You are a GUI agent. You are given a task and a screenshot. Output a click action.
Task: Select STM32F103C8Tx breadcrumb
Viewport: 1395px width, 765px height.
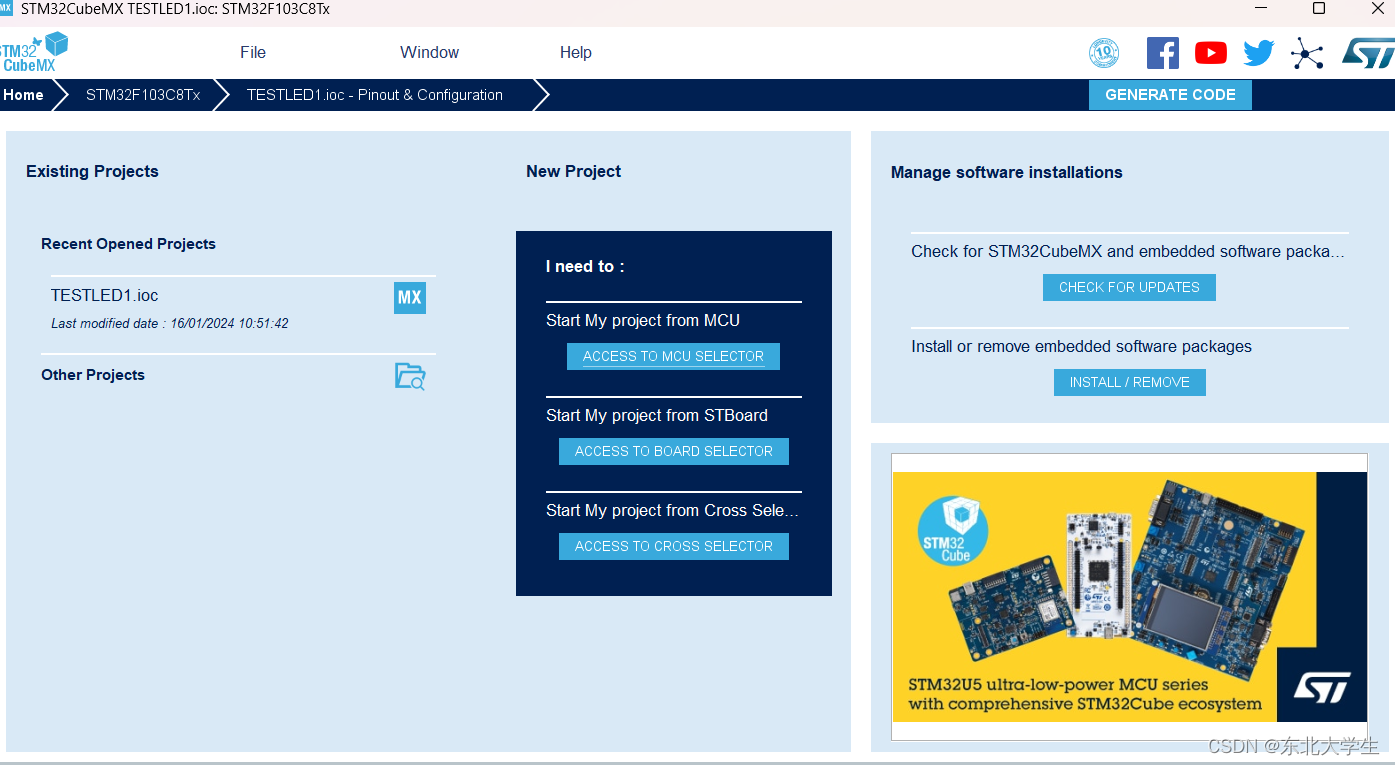coord(143,95)
